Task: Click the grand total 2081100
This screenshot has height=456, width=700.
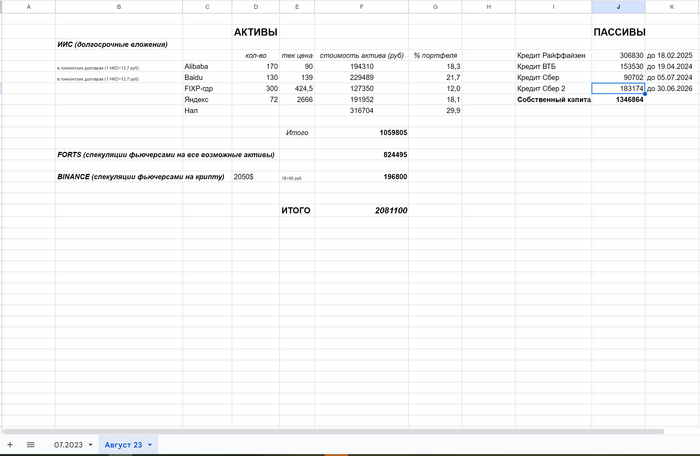Action: point(362,210)
